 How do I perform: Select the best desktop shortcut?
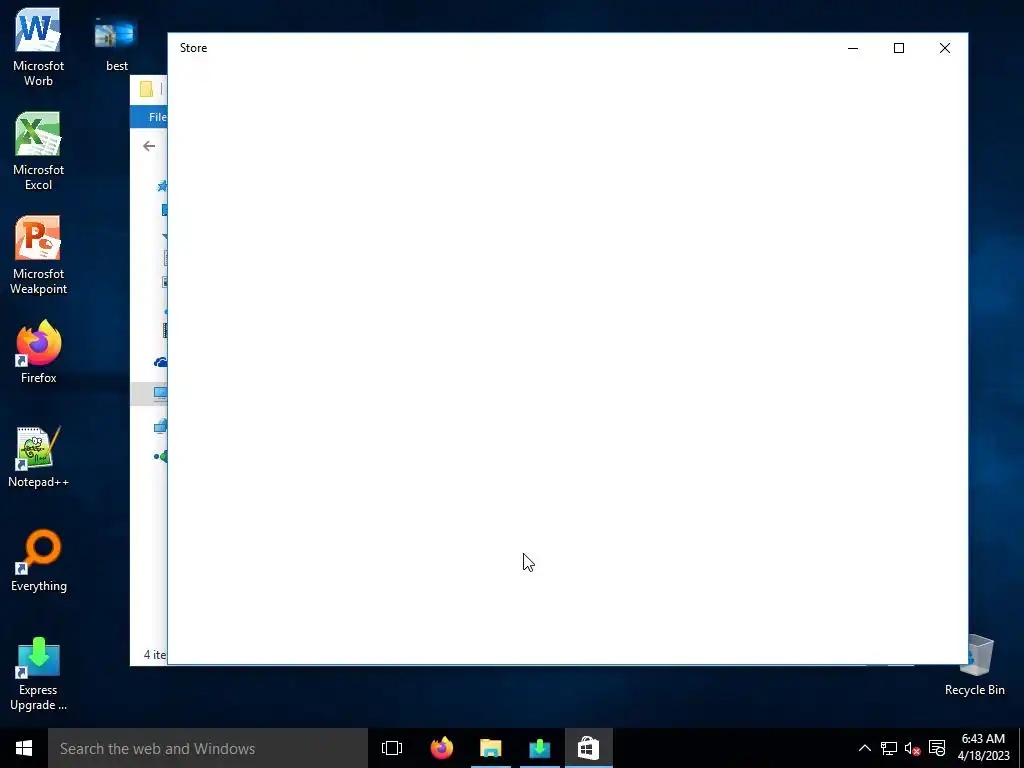coord(116,43)
